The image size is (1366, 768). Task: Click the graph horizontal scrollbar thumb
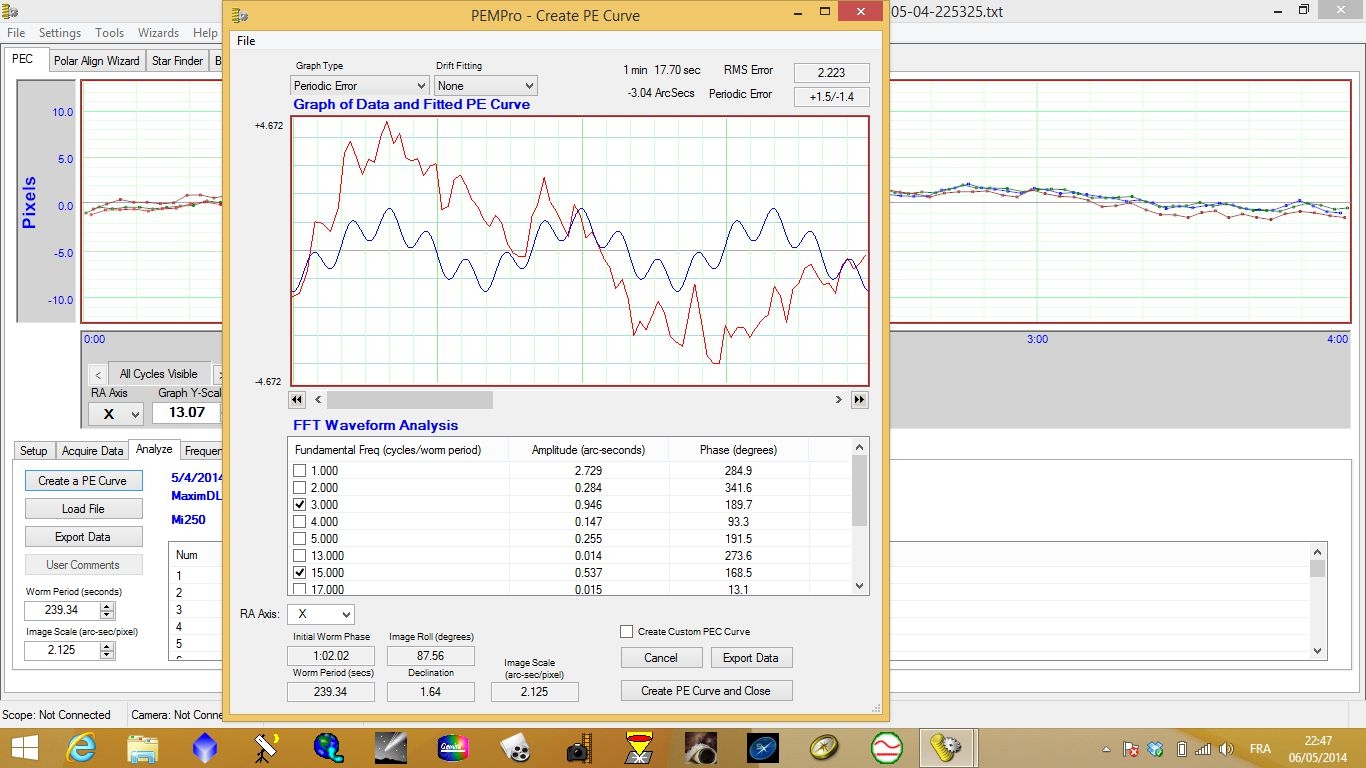click(x=410, y=399)
